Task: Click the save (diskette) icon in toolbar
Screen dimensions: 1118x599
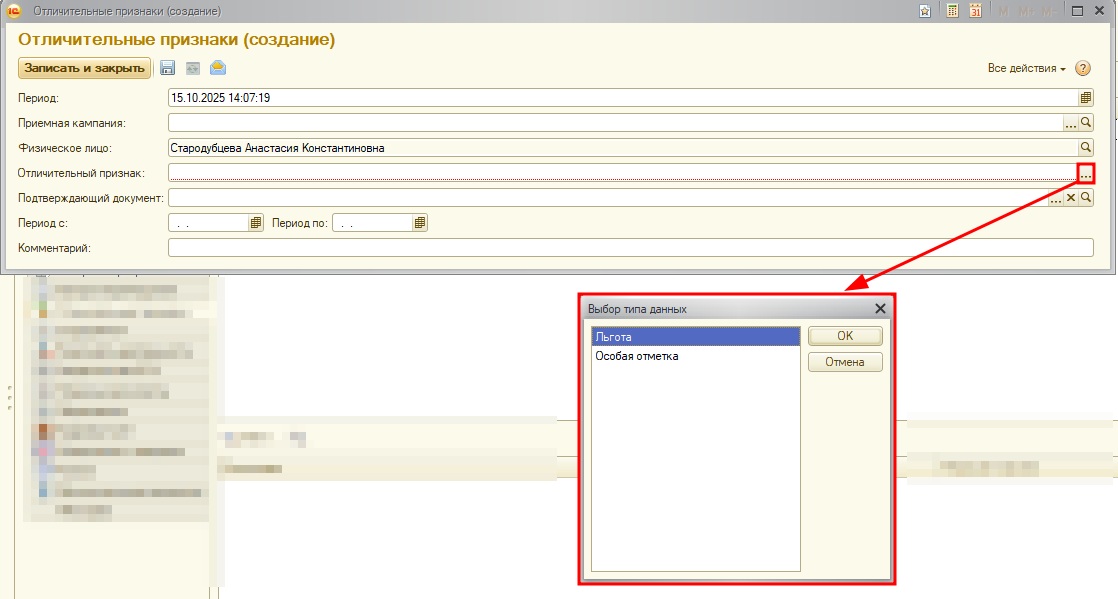Action: pyautogui.click(x=168, y=68)
